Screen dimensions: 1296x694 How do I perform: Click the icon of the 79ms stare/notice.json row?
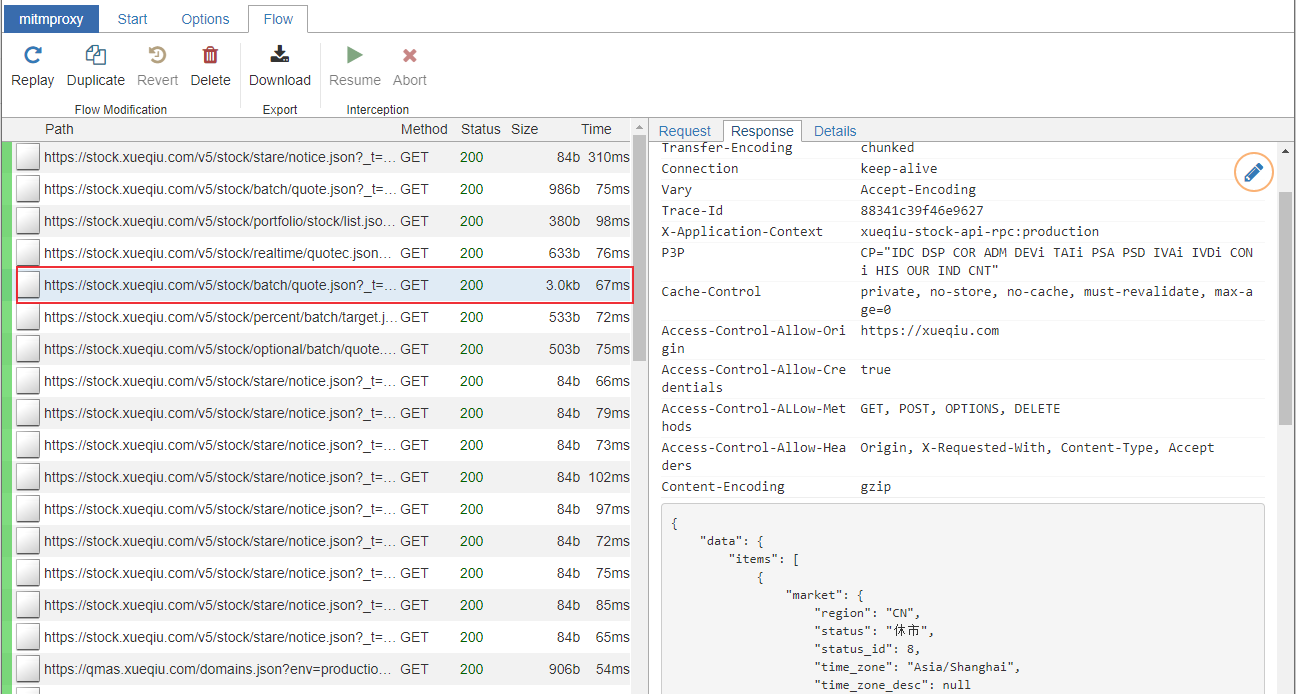tap(28, 413)
